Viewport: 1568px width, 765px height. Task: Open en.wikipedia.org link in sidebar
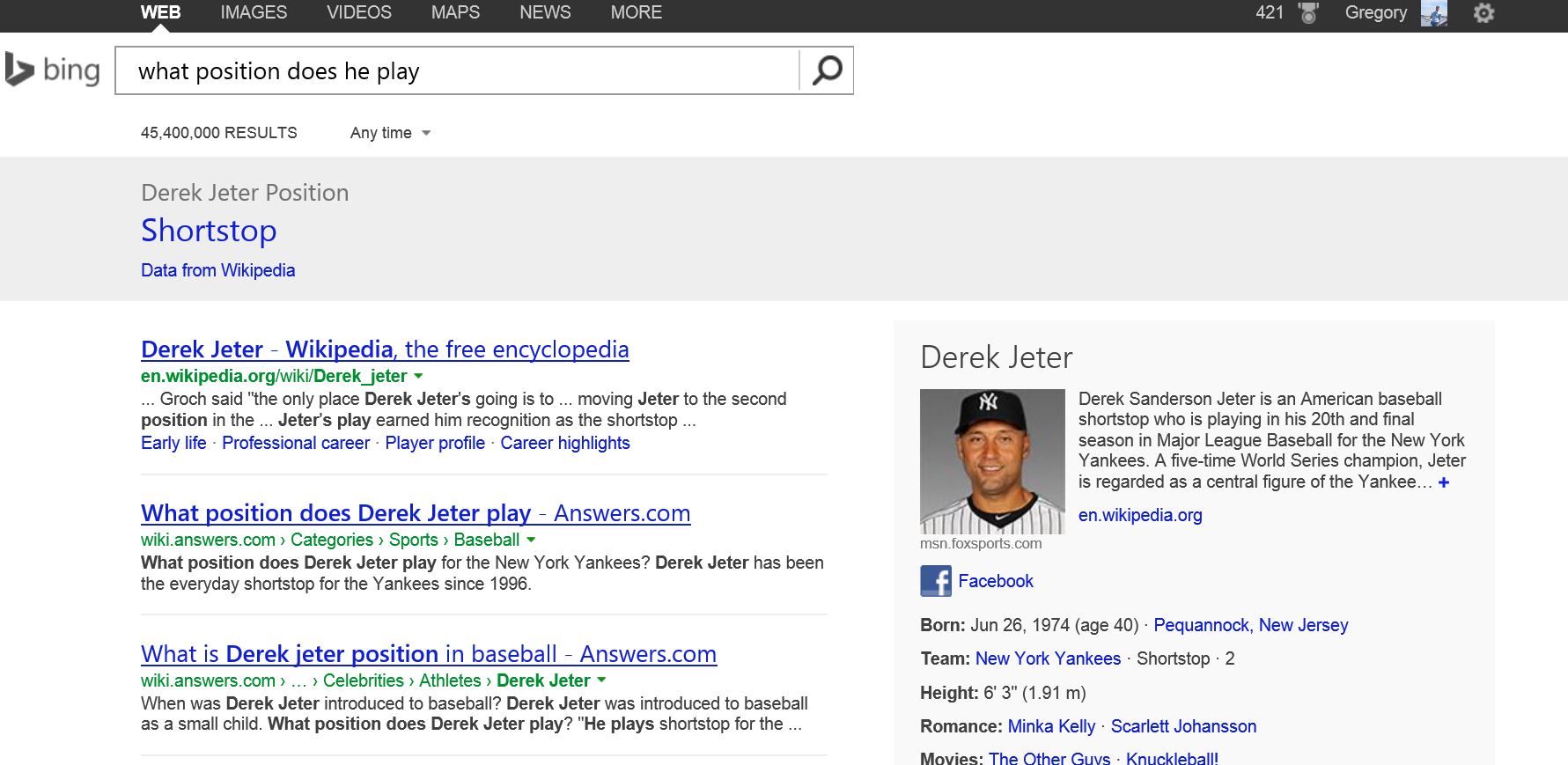pos(1140,515)
